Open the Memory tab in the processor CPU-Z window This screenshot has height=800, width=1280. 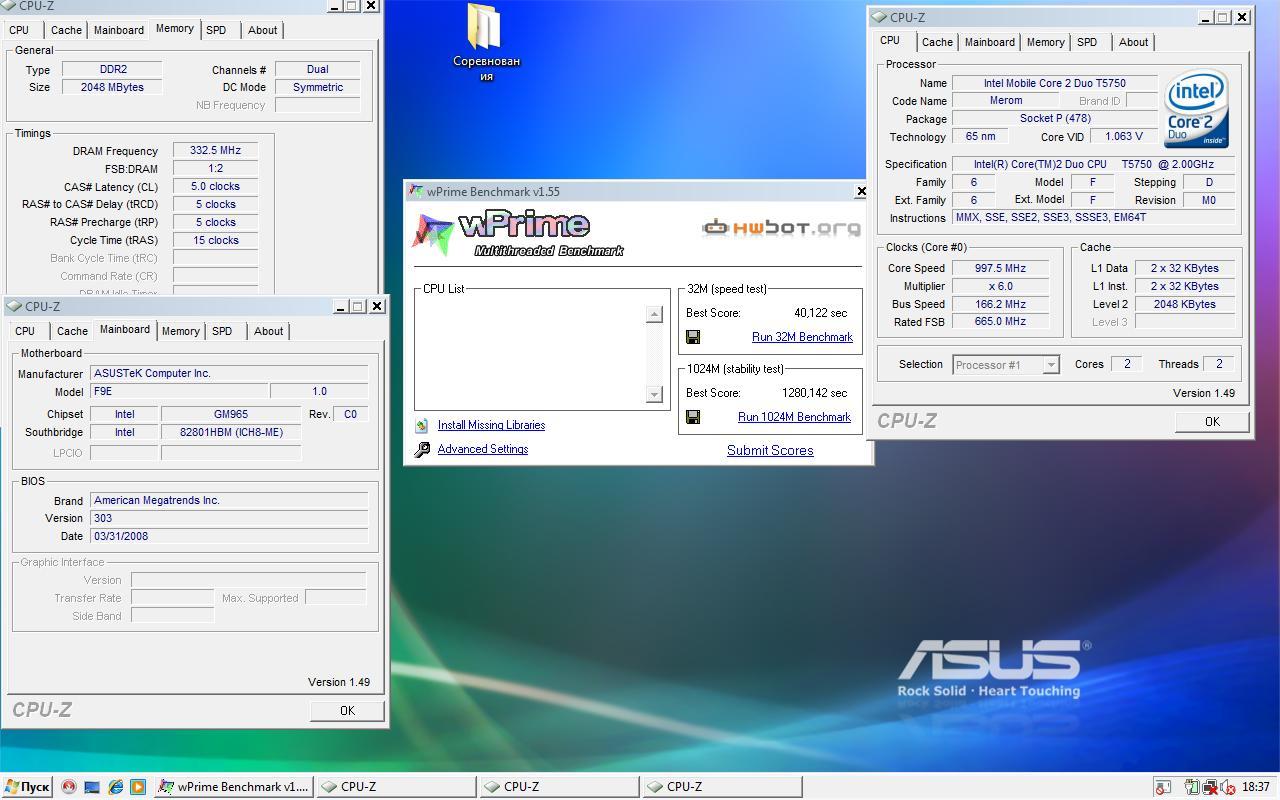click(1045, 42)
